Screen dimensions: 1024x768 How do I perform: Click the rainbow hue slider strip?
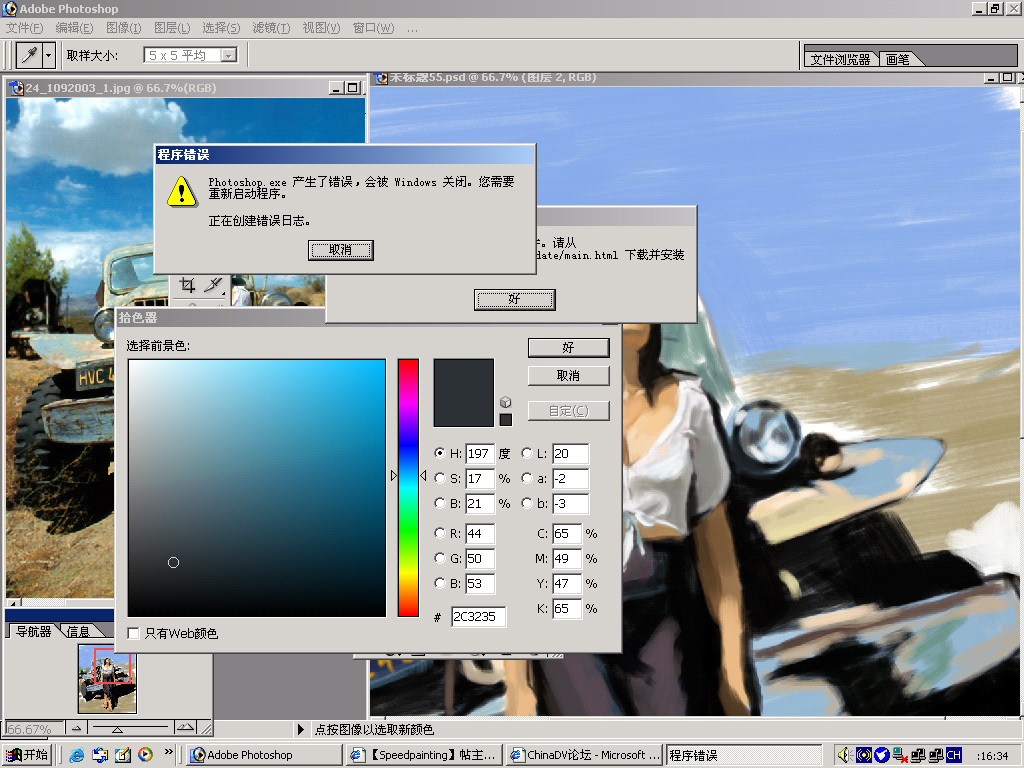pos(408,487)
